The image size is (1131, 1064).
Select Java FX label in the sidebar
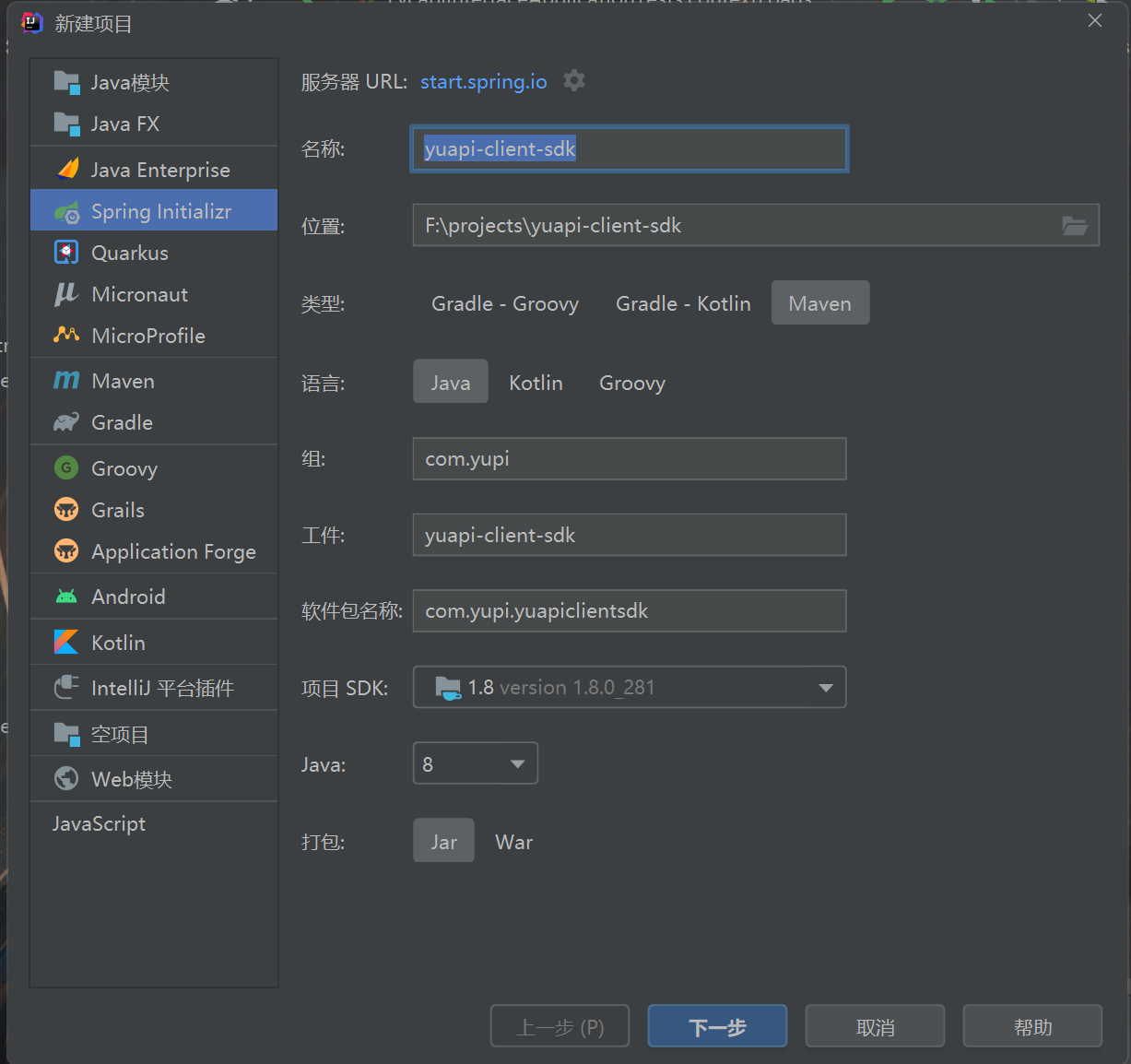tap(125, 124)
